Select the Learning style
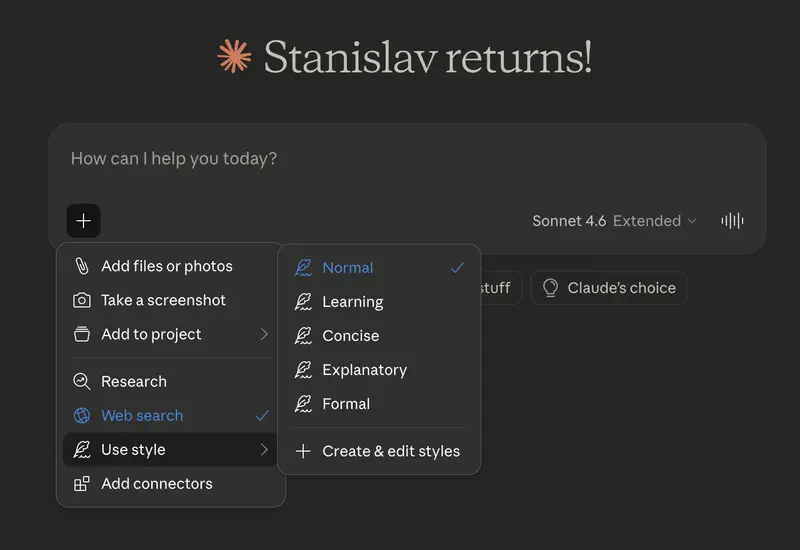 click(353, 302)
